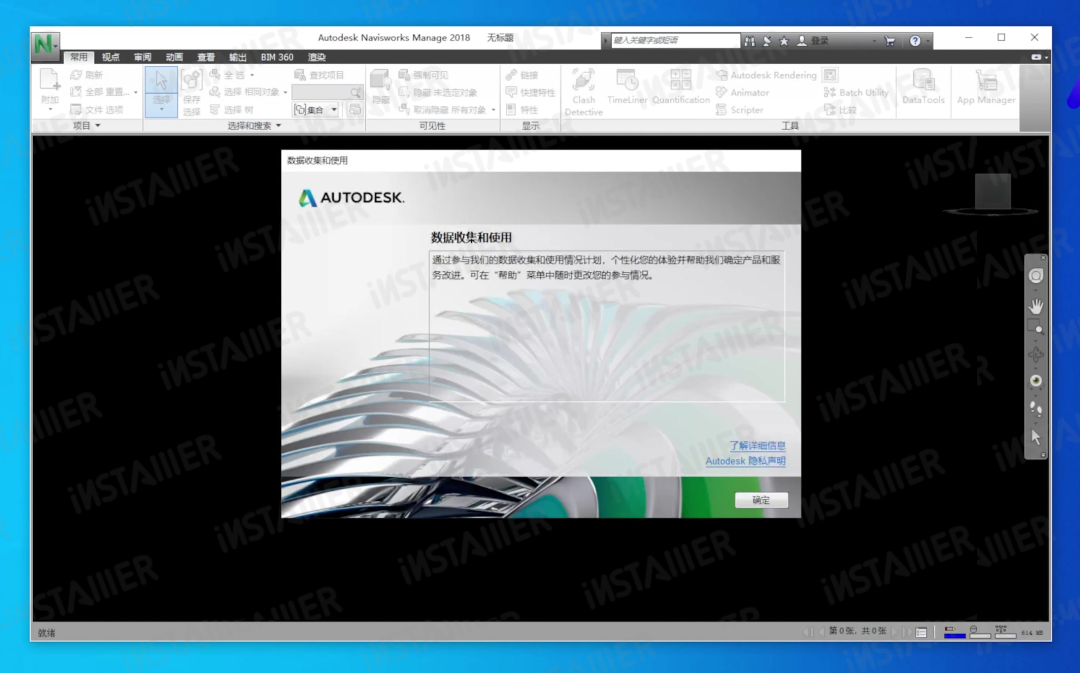Click the 选择 树 selection tree icon
The height and width of the screenshot is (673, 1080).
tap(215, 110)
